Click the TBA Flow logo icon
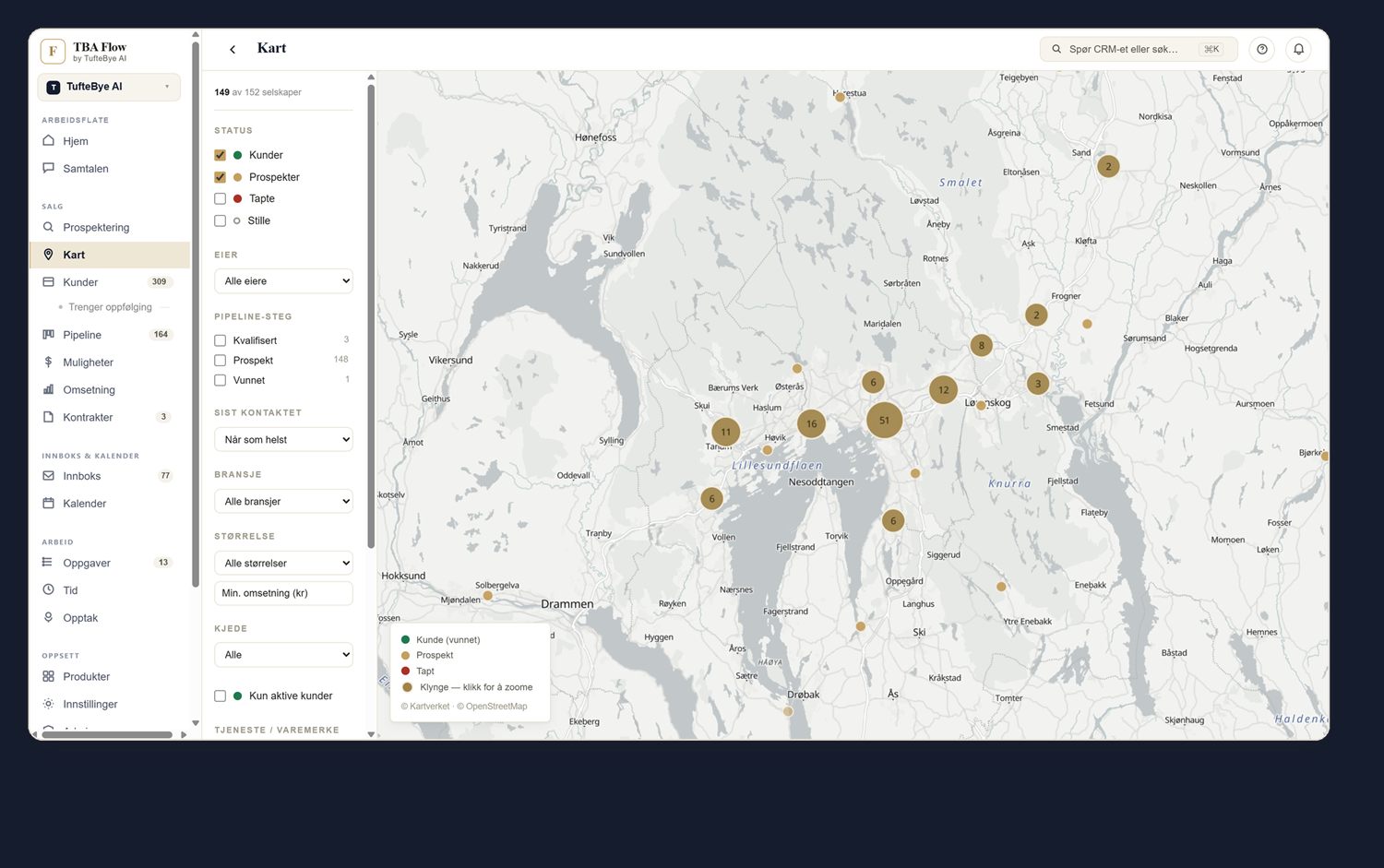Screen dimensions: 1384x868 click(53, 51)
